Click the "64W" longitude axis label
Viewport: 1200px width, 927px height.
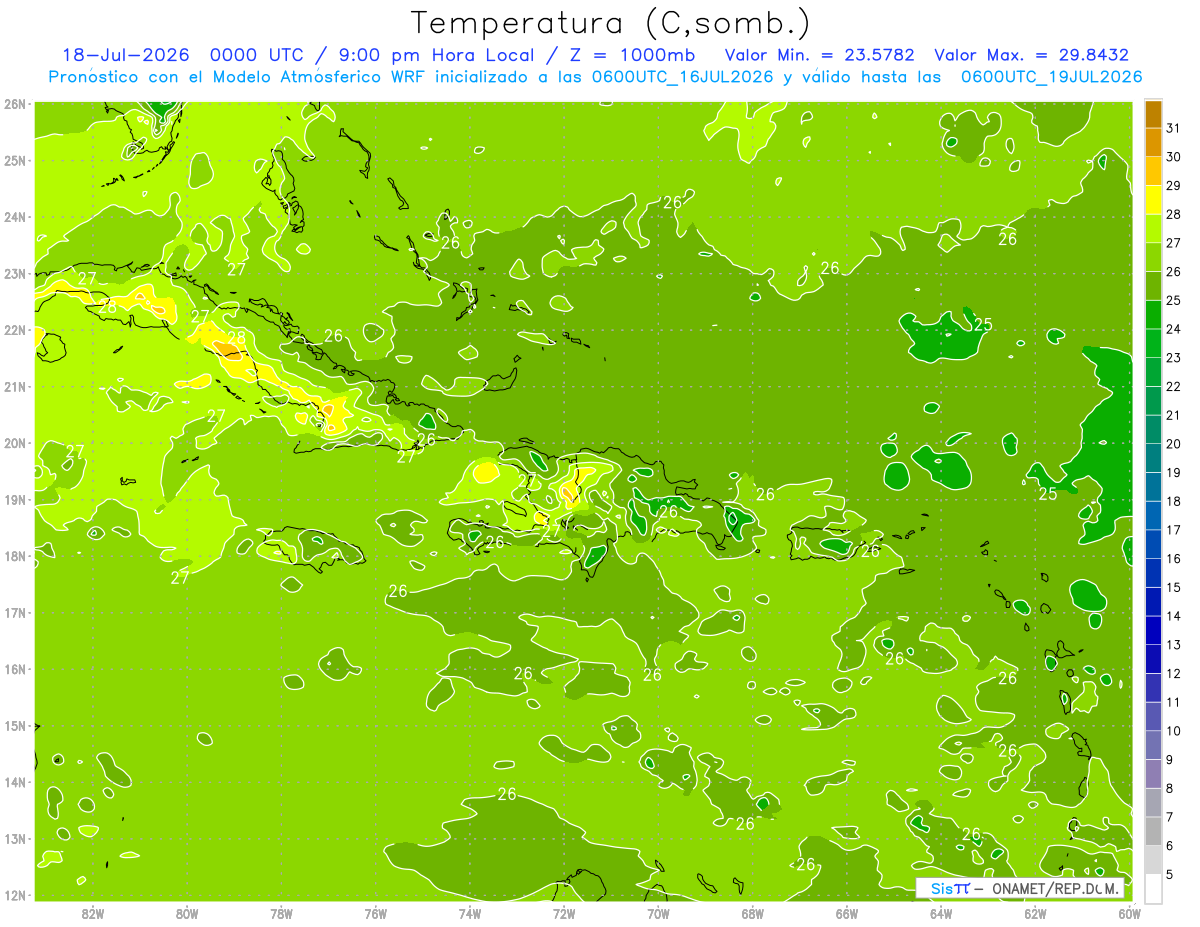point(941,913)
